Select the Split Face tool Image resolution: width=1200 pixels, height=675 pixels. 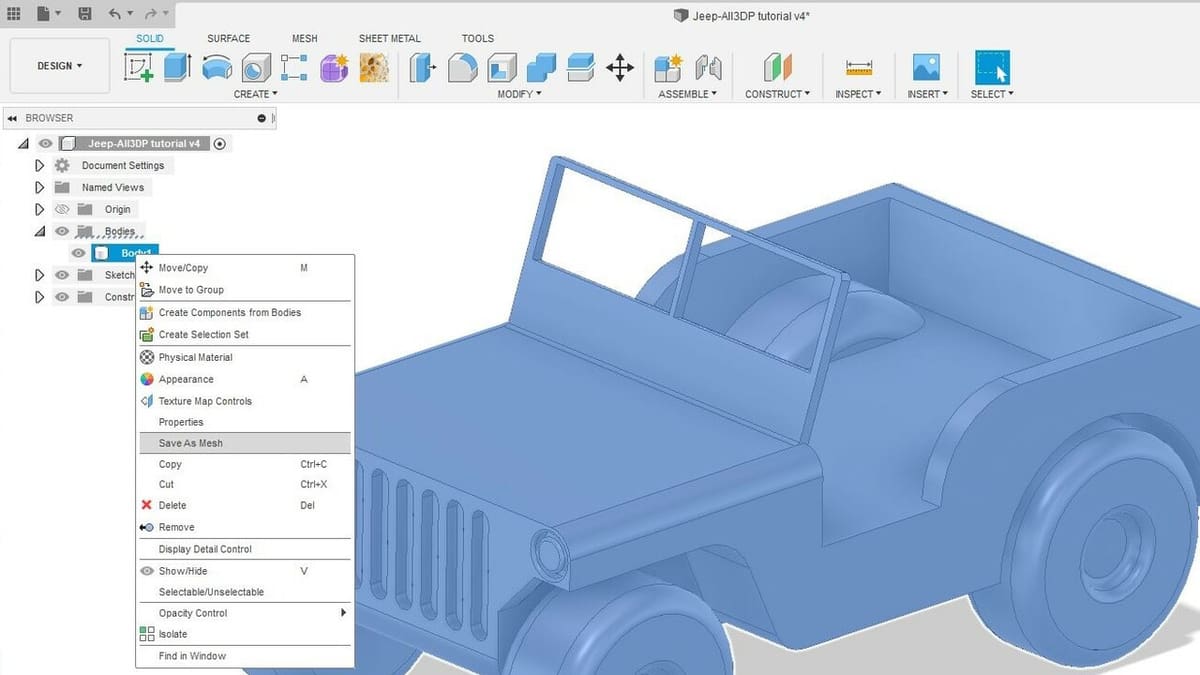point(580,68)
